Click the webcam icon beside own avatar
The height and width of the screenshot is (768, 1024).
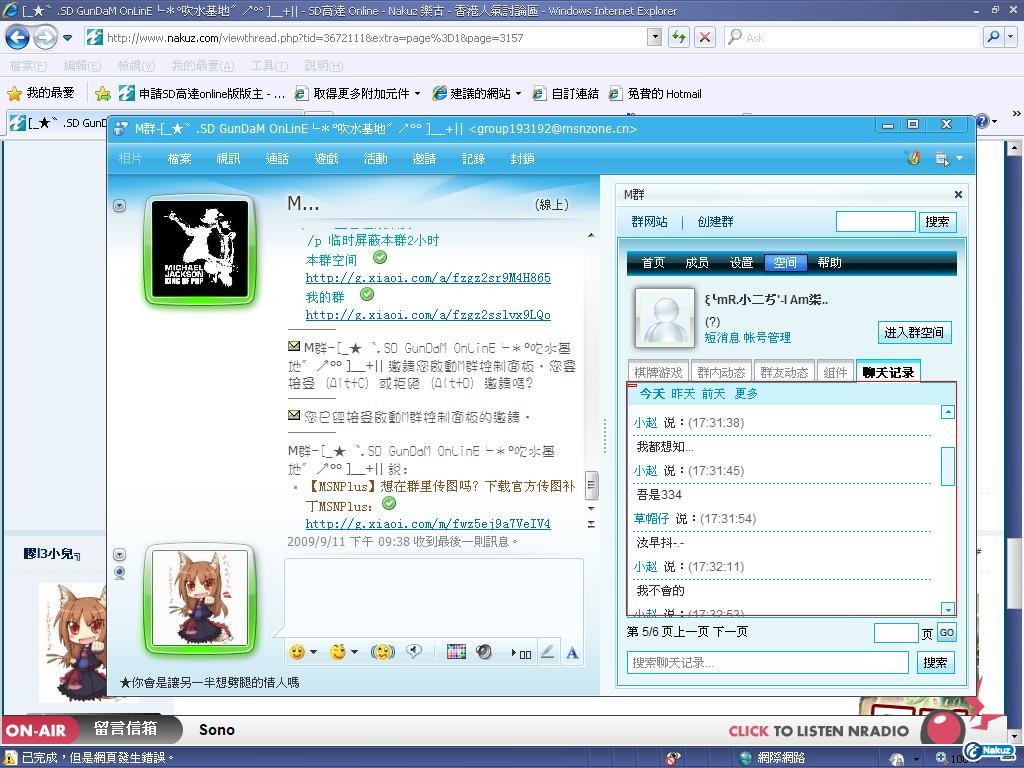(120, 573)
